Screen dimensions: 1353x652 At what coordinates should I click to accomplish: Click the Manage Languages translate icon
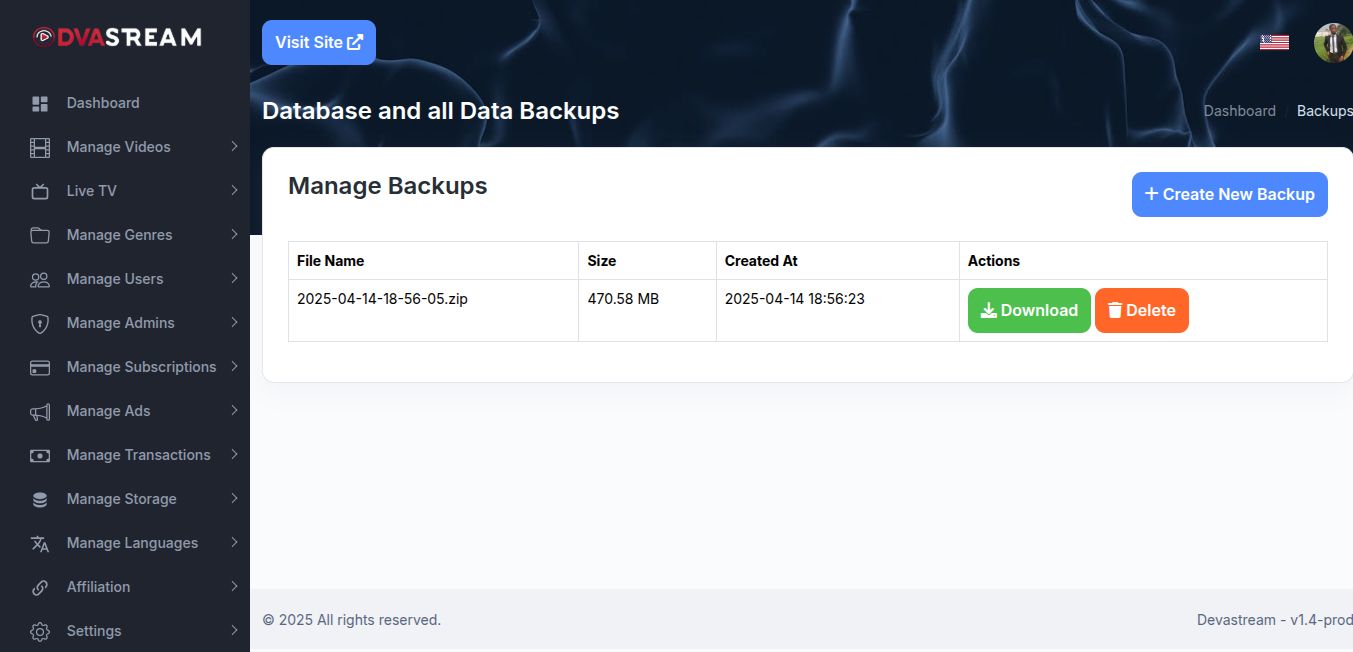tap(40, 543)
